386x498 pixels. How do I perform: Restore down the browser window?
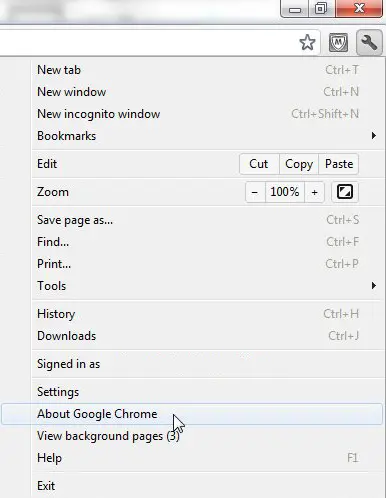[x=321, y=8]
